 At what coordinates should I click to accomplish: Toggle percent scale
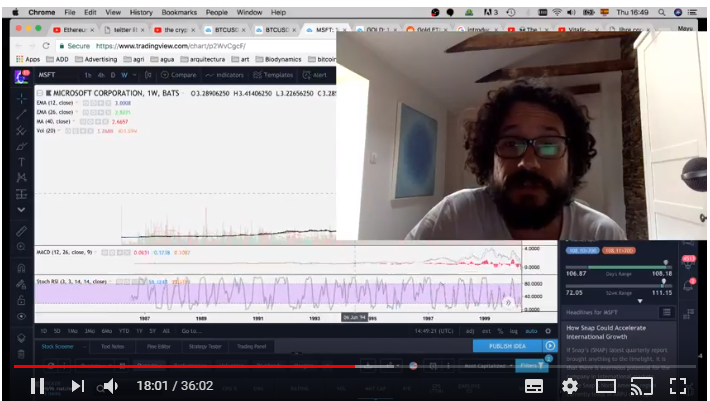click(x=500, y=331)
